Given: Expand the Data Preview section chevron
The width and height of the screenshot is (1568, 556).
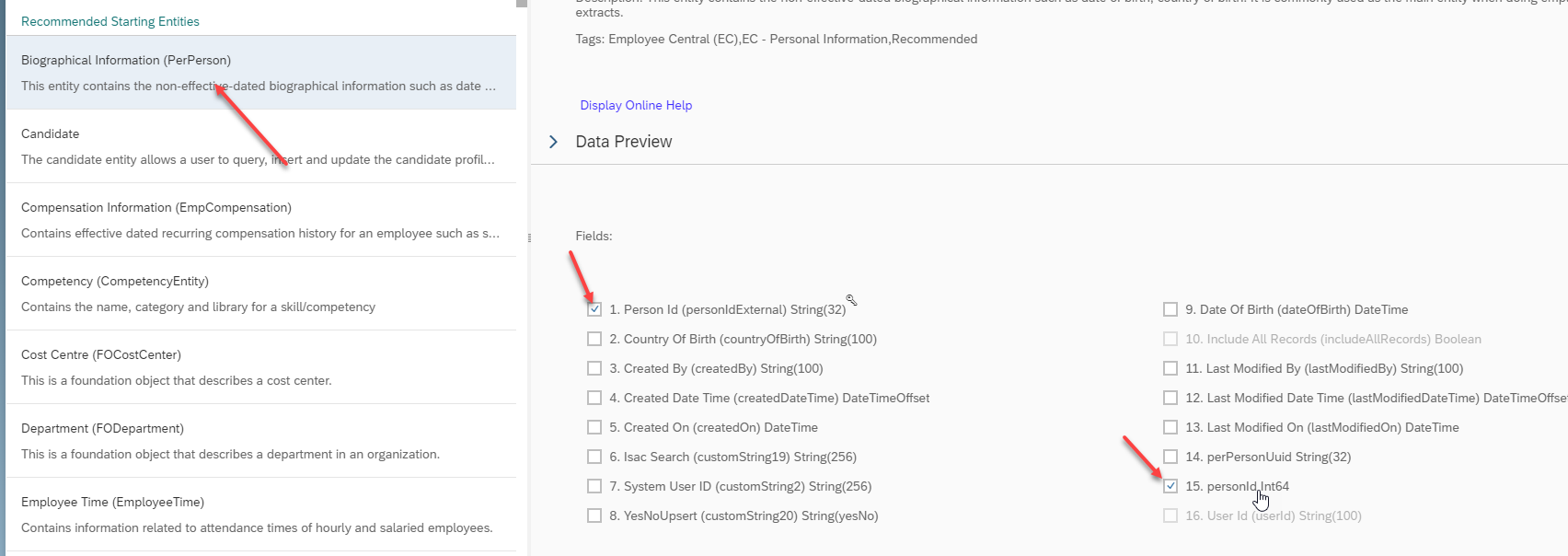Looking at the screenshot, I should pyautogui.click(x=554, y=142).
